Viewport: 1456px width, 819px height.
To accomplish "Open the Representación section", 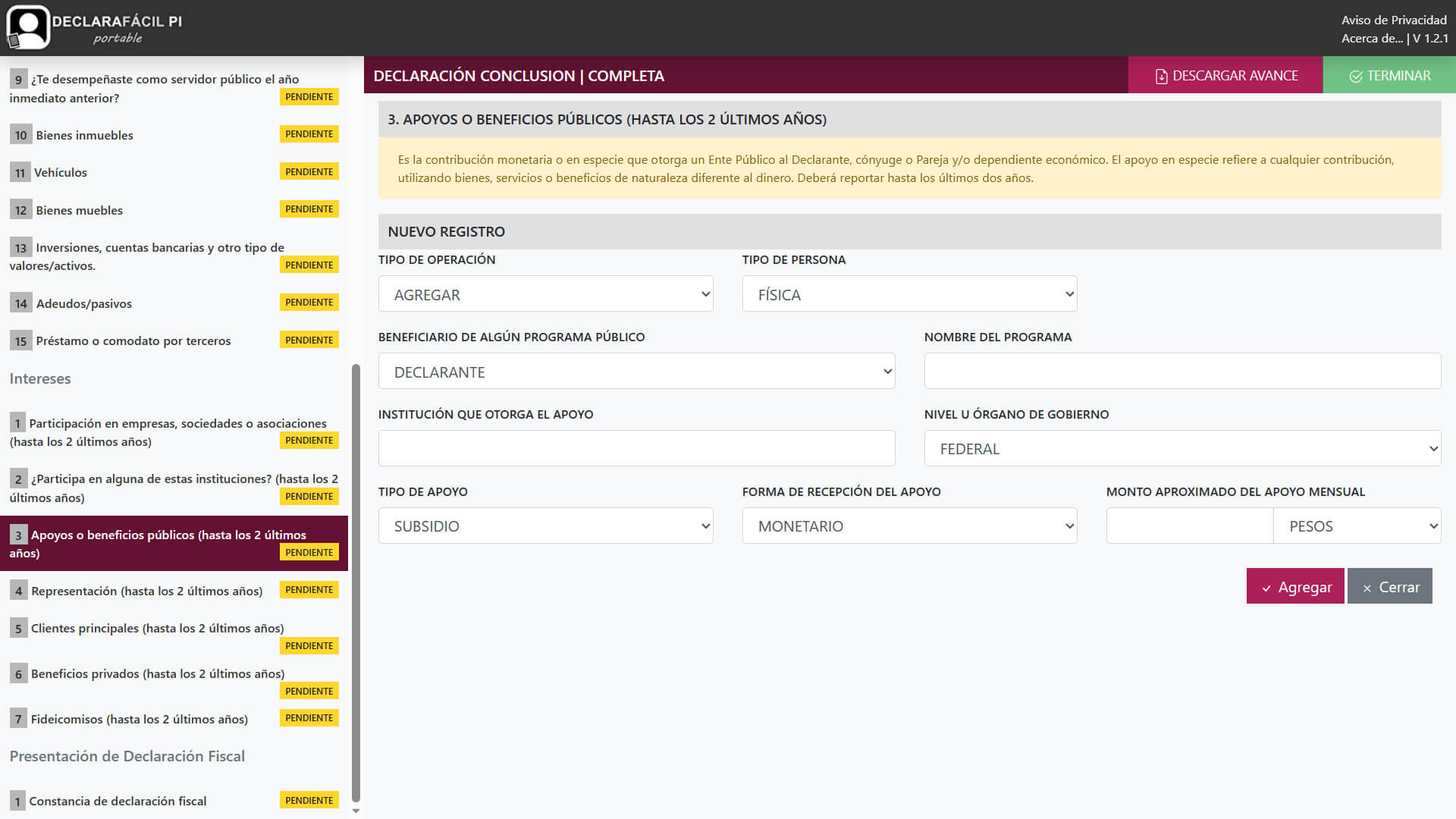I will [x=174, y=590].
